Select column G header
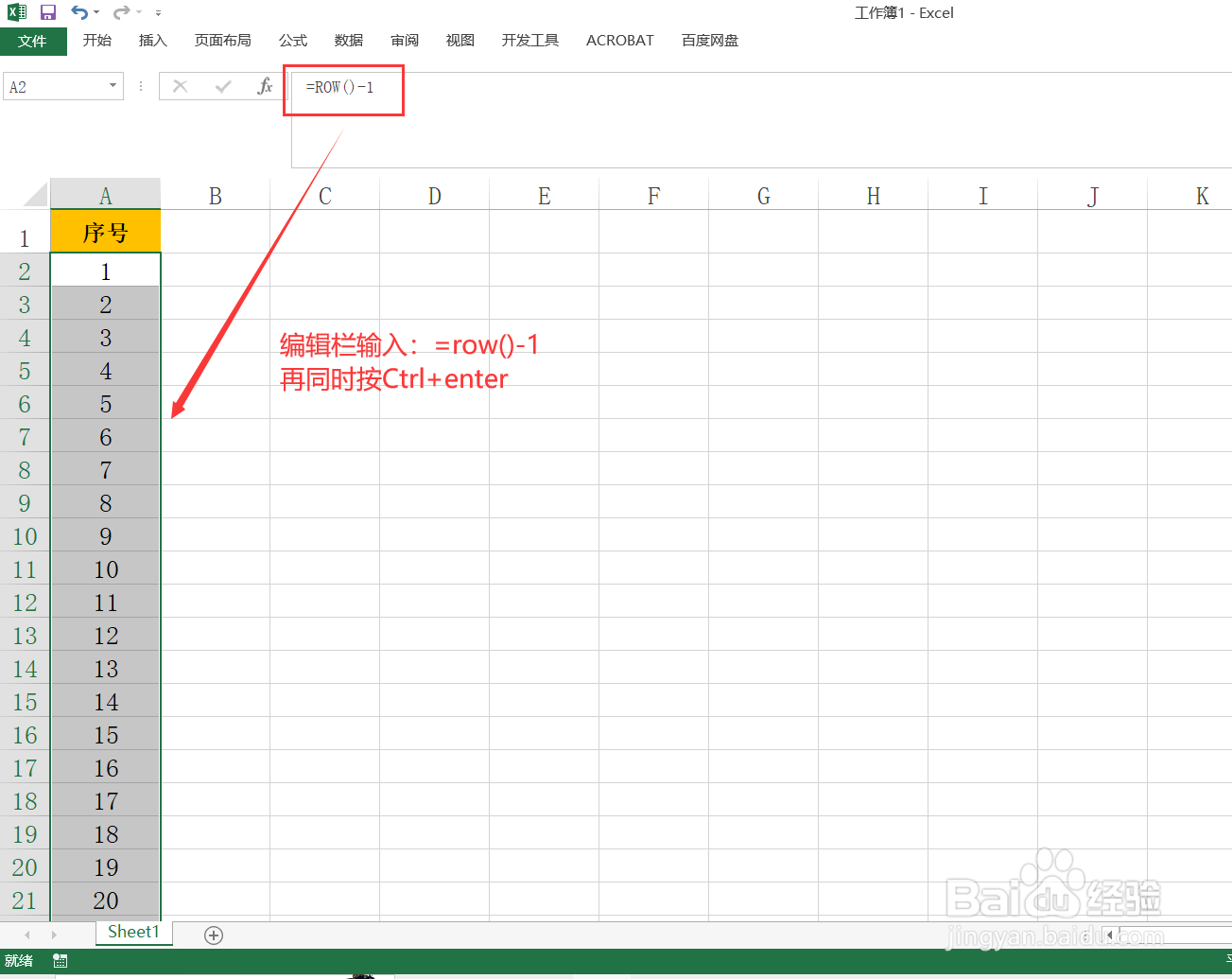1232x979 pixels. pos(764,195)
